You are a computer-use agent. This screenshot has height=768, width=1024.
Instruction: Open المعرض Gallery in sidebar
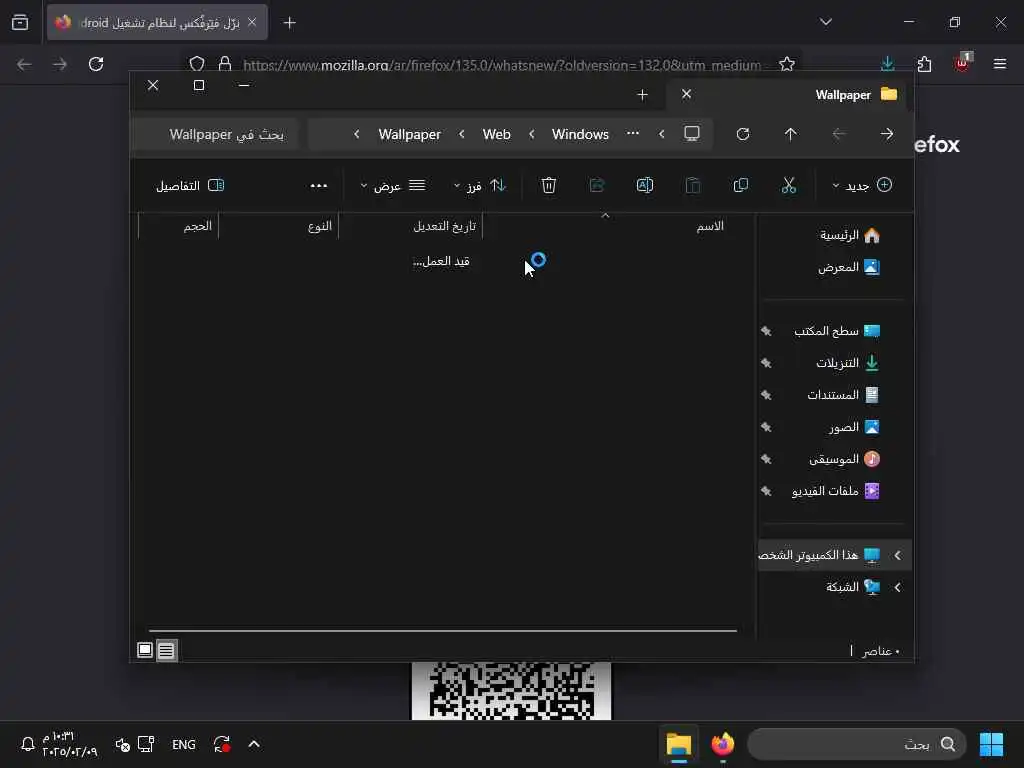[x=848, y=267]
